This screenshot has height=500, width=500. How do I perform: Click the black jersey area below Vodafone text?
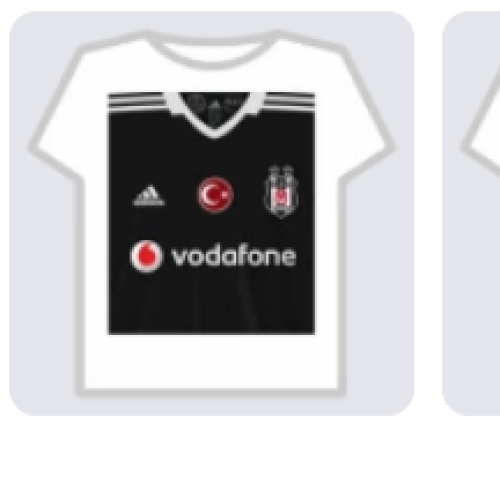point(212,303)
